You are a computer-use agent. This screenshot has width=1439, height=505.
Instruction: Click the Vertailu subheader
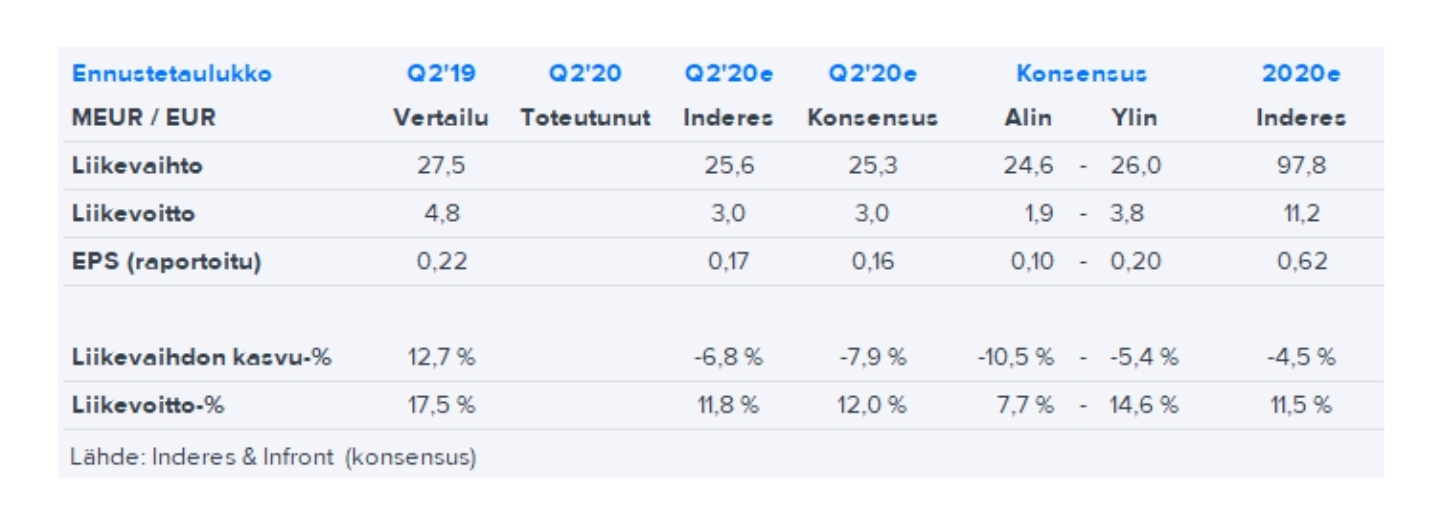440,118
